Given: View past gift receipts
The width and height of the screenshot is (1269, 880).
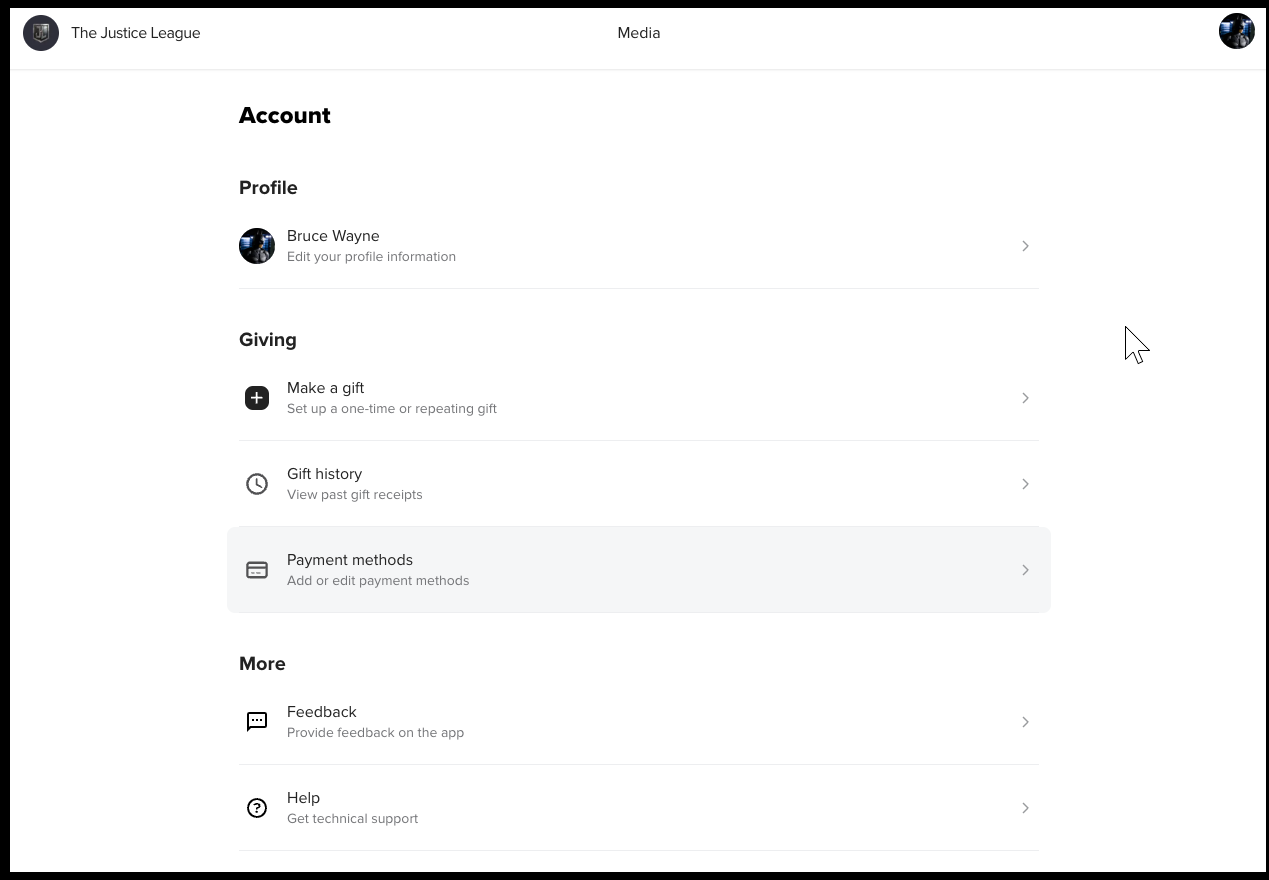Looking at the screenshot, I should click(x=354, y=495).
